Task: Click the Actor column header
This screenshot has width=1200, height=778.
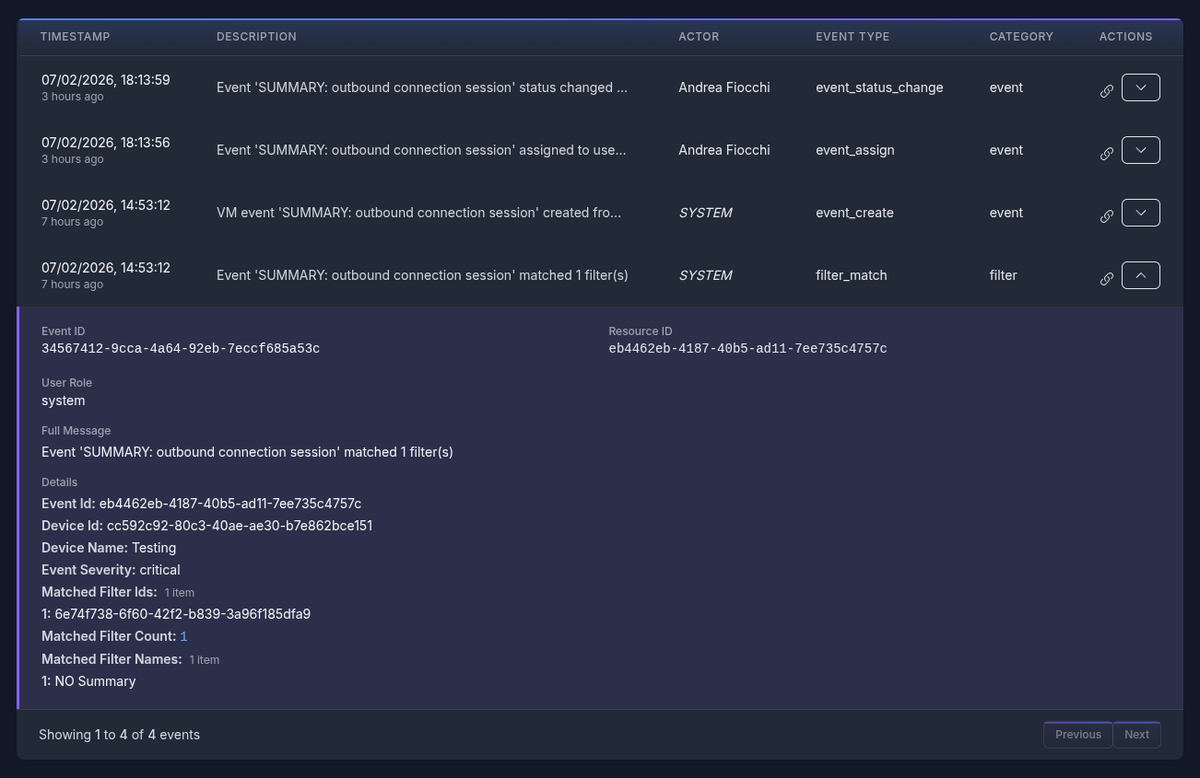Action: coord(698,37)
